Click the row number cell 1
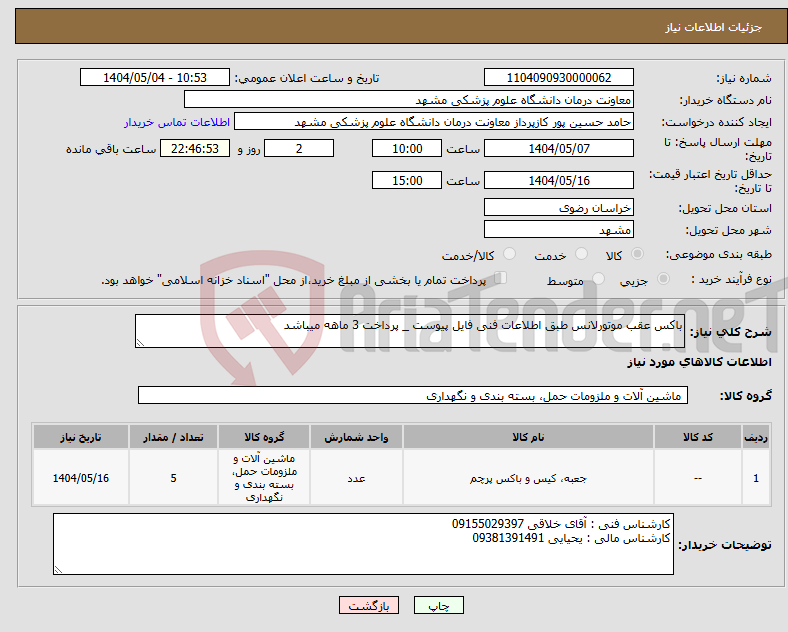This screenshot has width=788, height=632. click(x=756, y=478)
